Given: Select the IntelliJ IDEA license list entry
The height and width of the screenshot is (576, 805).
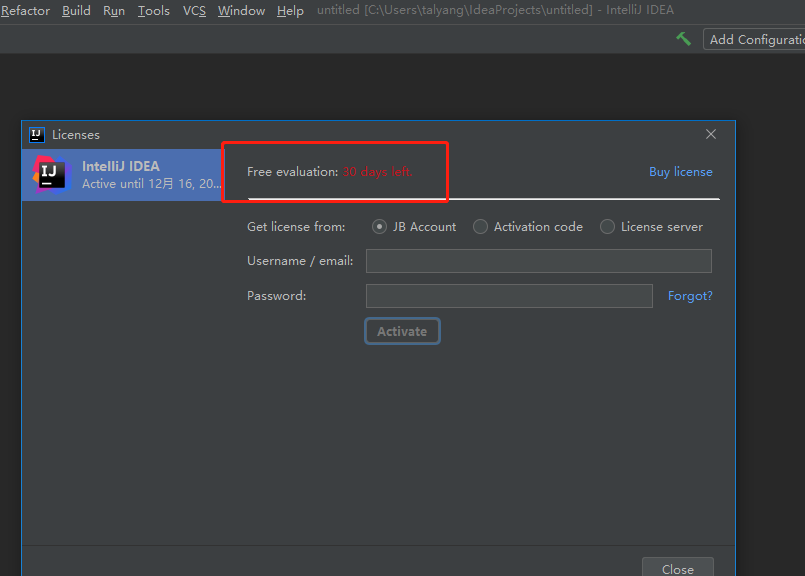Looking at the screenshot, I should (122, 175).
